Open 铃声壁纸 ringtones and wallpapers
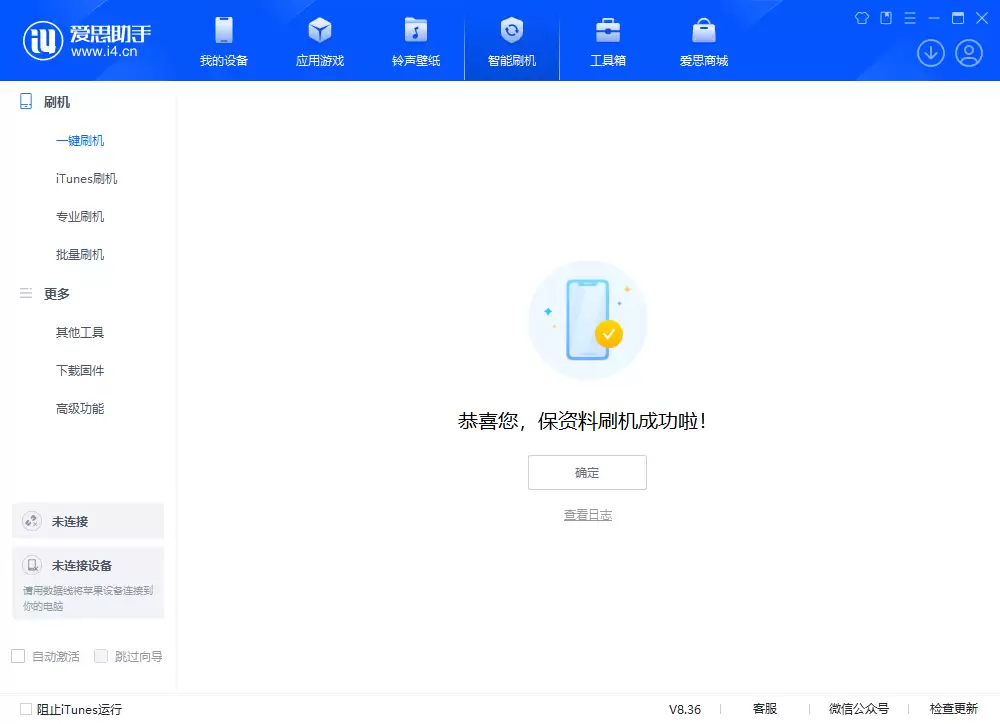 (415, 40)
